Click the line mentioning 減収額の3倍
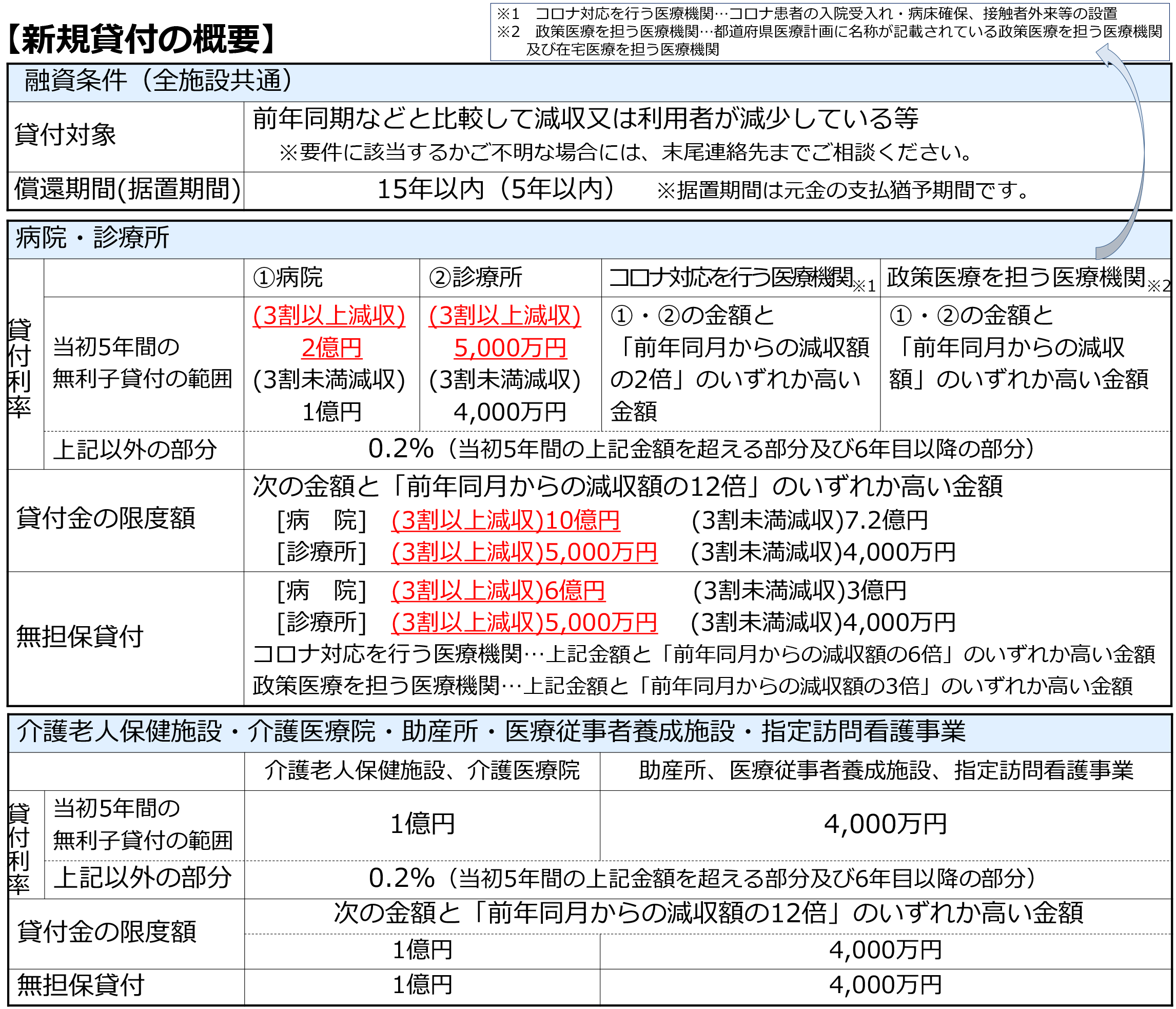Viewport: 1176px width, 1009px height. click(693, 686)
